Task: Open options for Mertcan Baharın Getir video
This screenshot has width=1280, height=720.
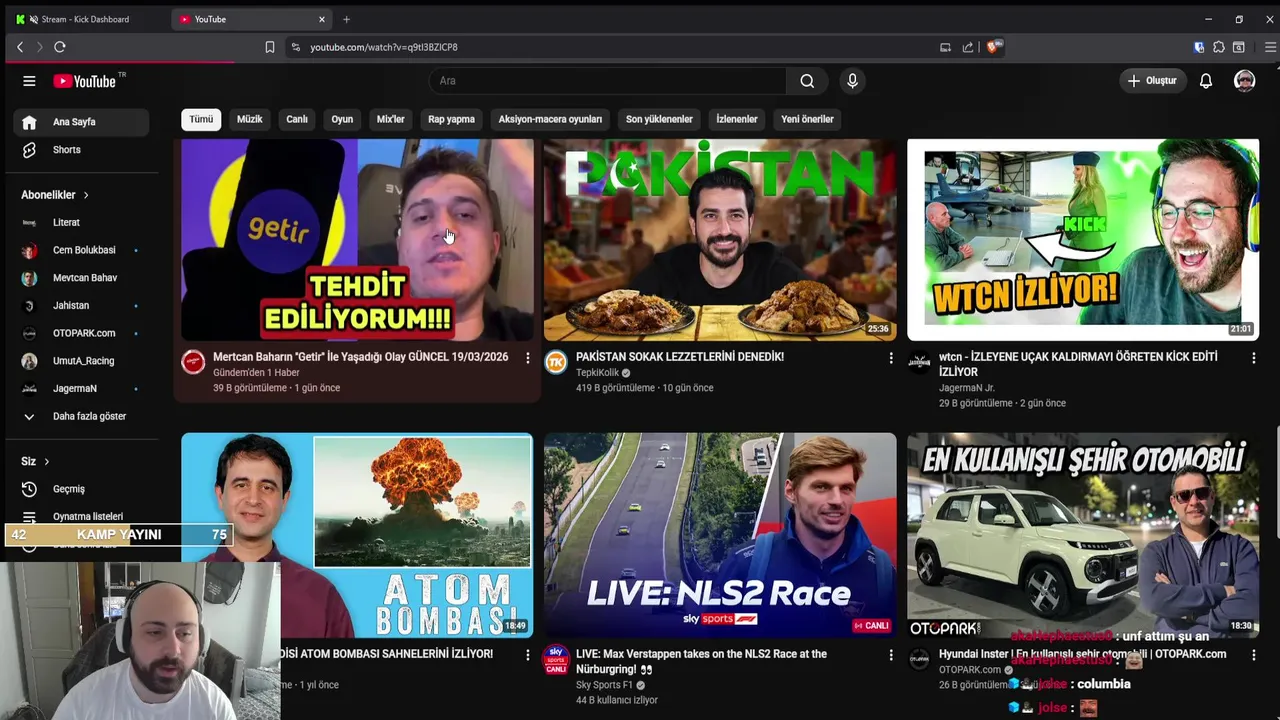Action: coord(528,358)
